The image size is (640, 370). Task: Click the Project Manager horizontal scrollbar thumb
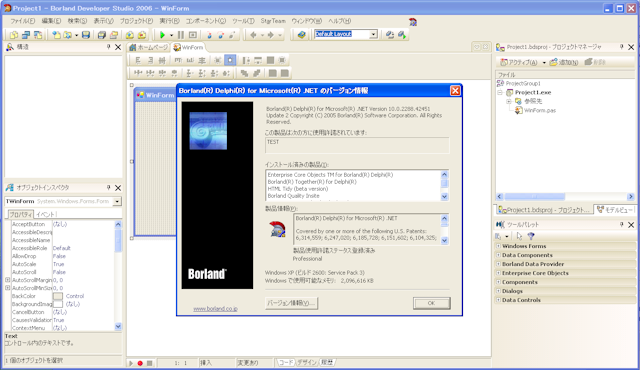tap(535, 197)
